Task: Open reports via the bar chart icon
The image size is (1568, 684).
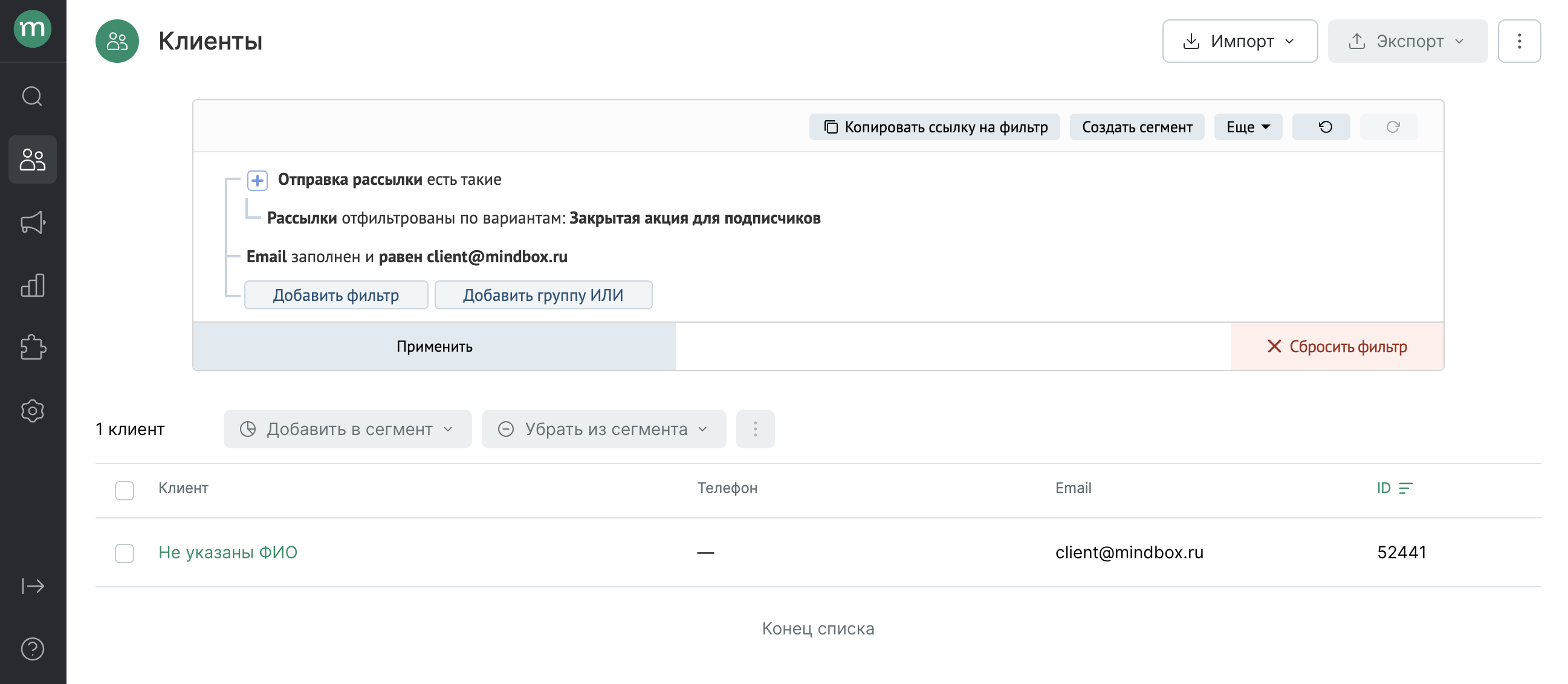Action: pyautogui.click(x=32, y=285)
